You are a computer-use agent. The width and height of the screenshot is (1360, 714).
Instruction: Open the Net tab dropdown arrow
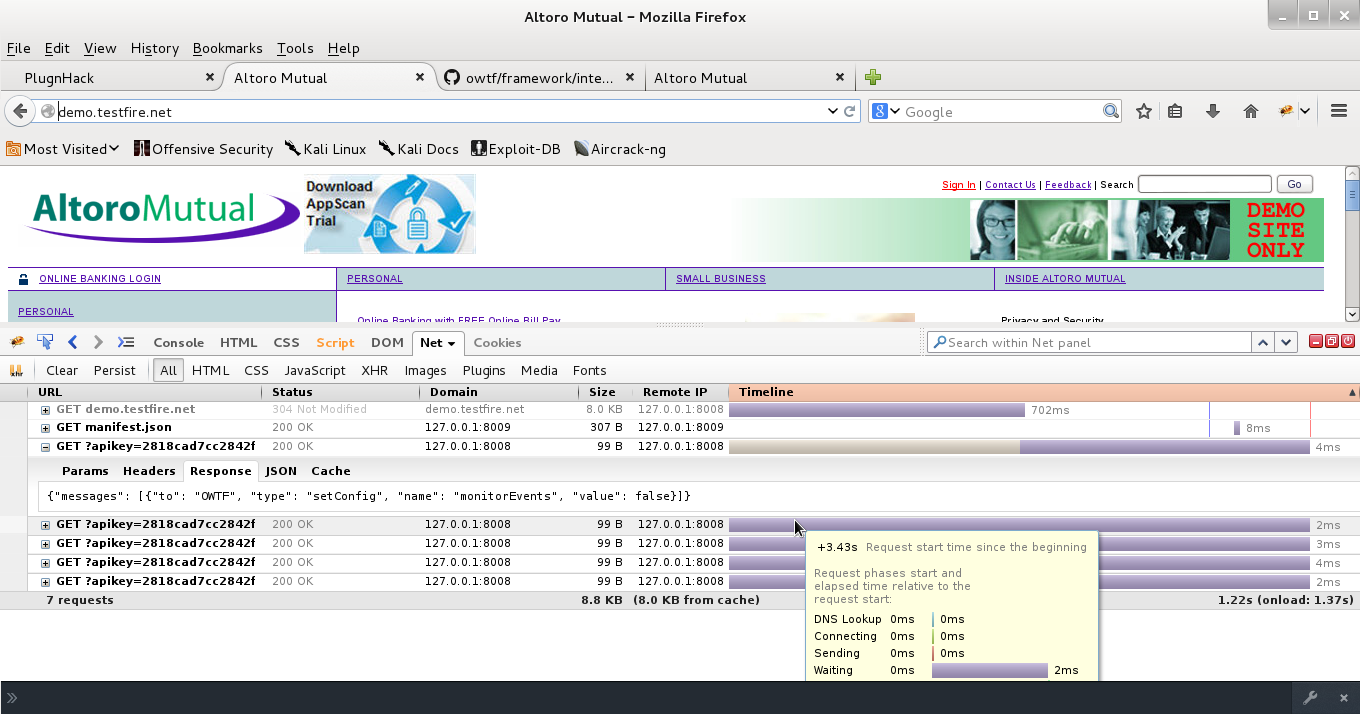coord(452,343)
